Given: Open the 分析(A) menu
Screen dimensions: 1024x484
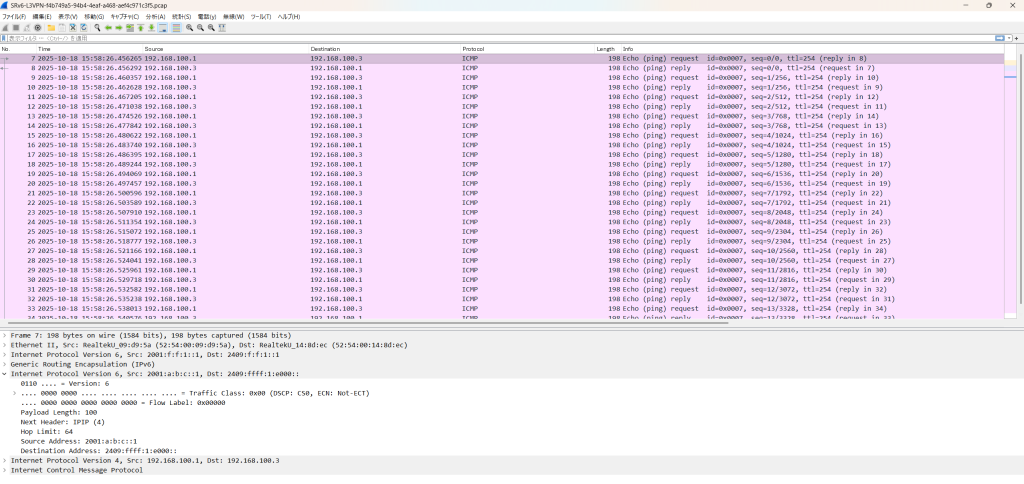Looking at the screenshot, I should (x=155, y=17).
